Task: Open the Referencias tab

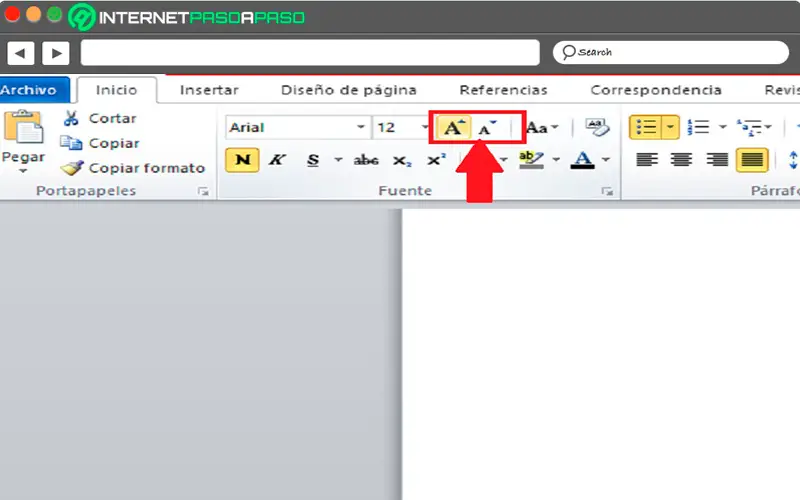Action: [503, 90]
